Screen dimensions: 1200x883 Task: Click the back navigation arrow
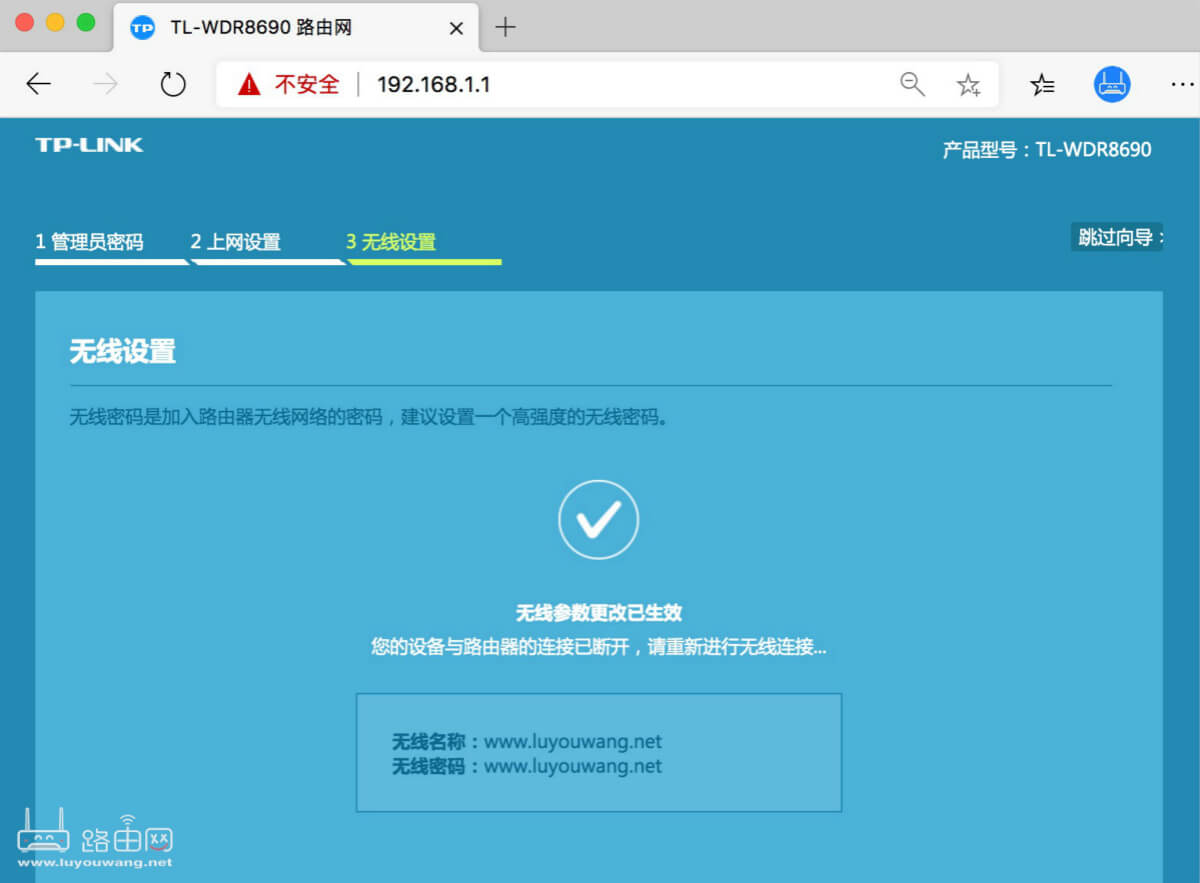(x=38, y=84)
